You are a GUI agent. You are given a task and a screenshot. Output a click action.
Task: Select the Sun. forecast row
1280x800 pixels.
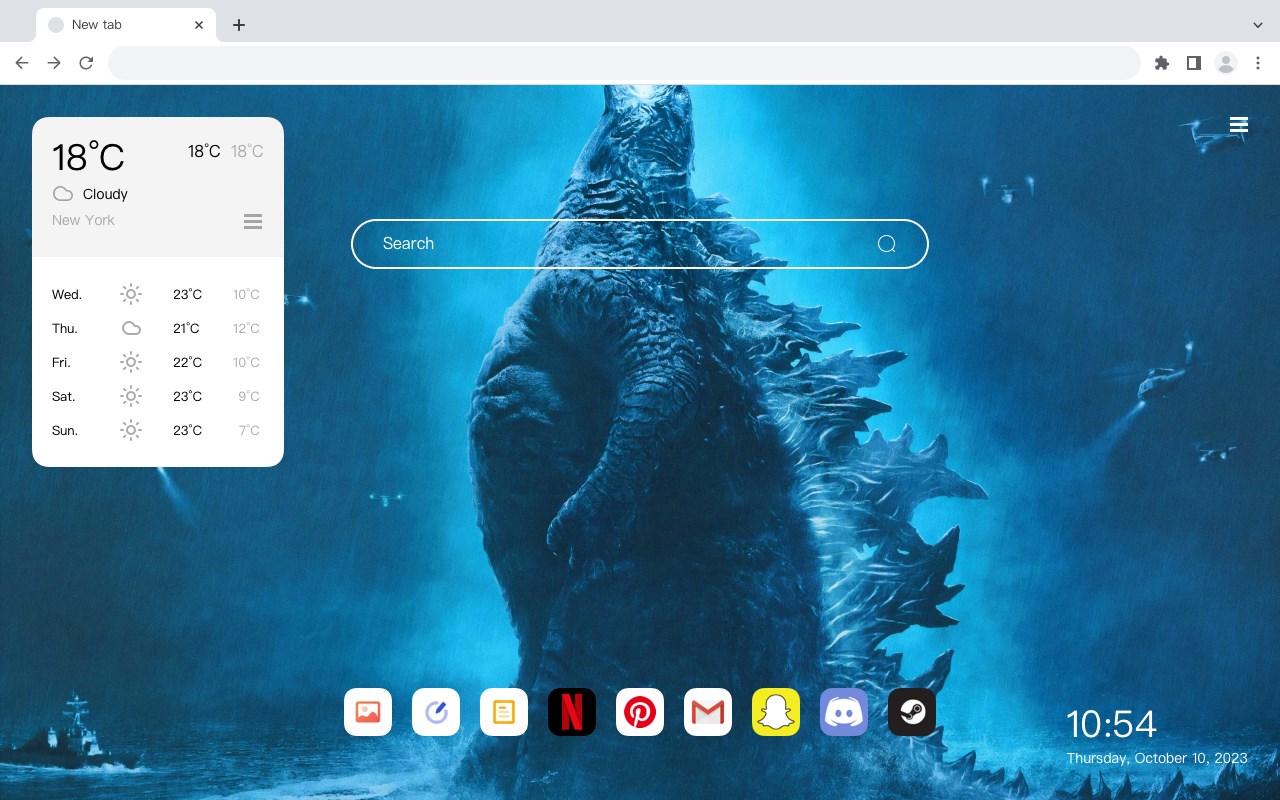coord(158,430)
